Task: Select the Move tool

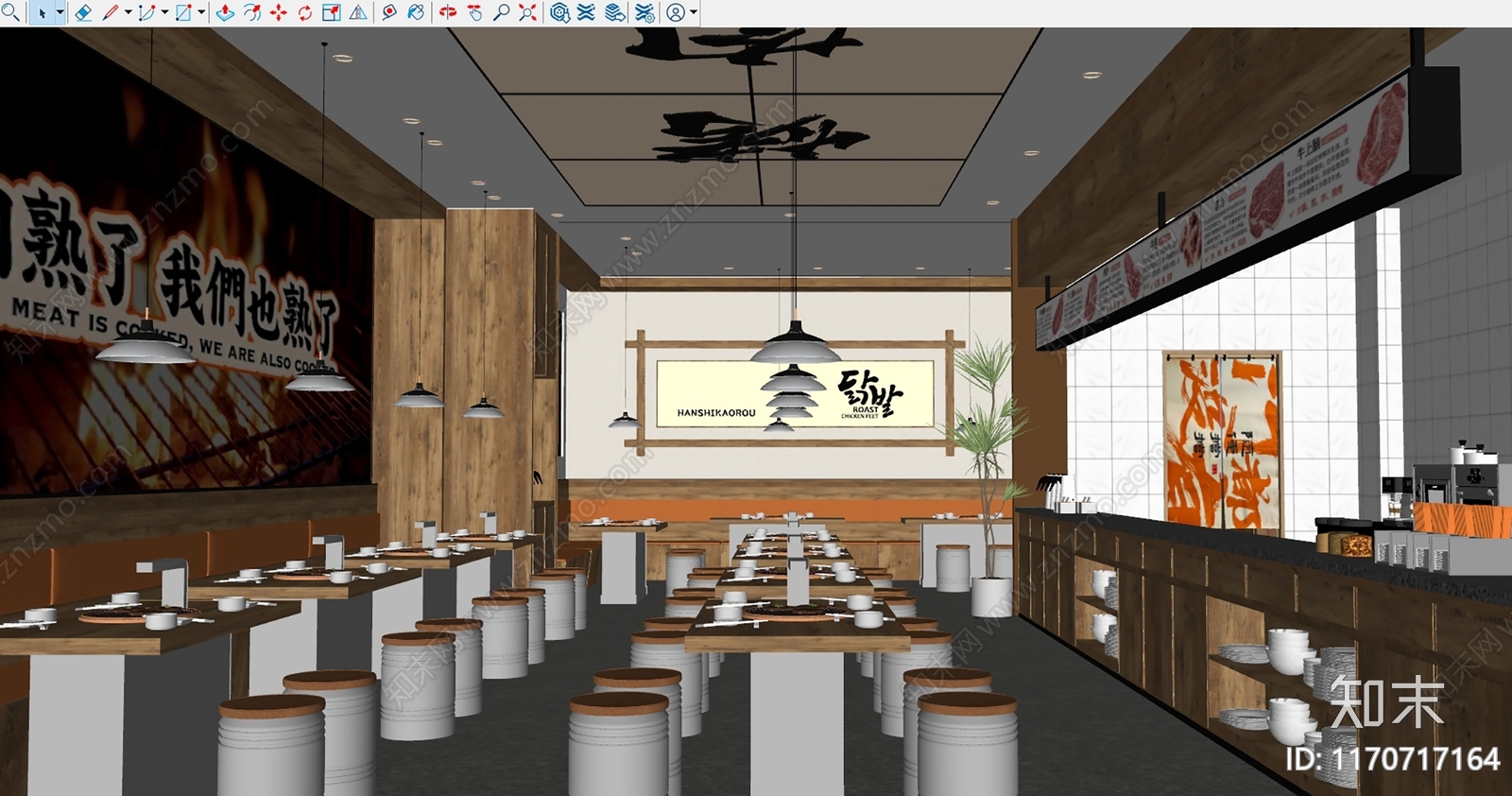Action: point(278,12)
